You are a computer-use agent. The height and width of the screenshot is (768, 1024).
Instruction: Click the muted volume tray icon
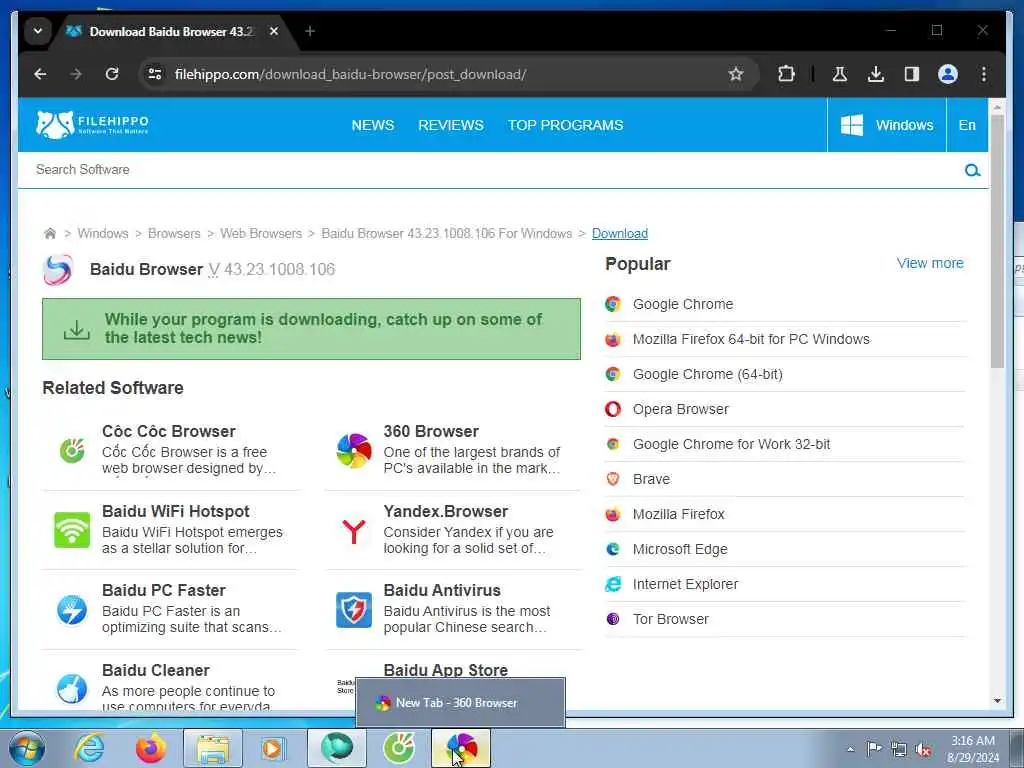pyautogui.click(x=923, y=749)
